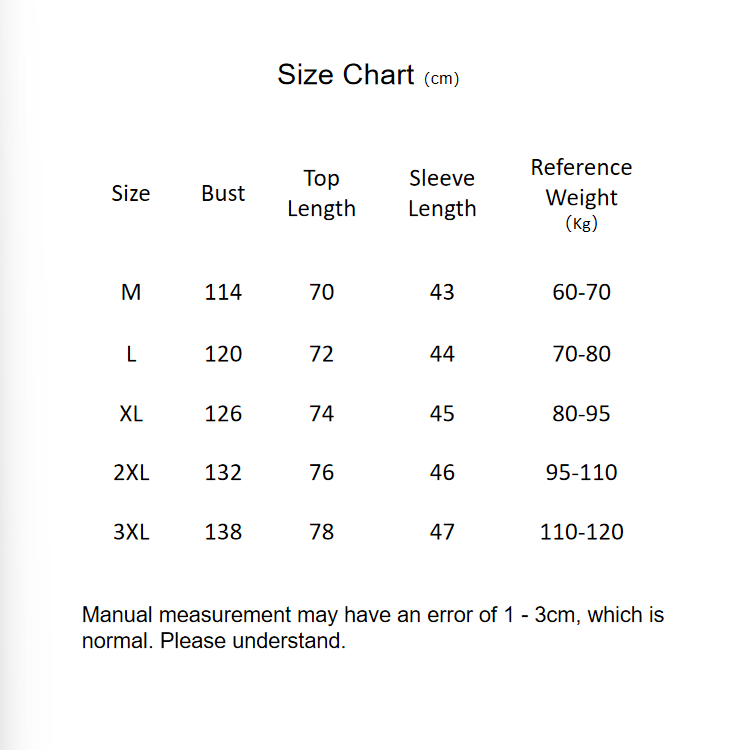
Task: Select the 3XL size label
Action: [131, 532]
